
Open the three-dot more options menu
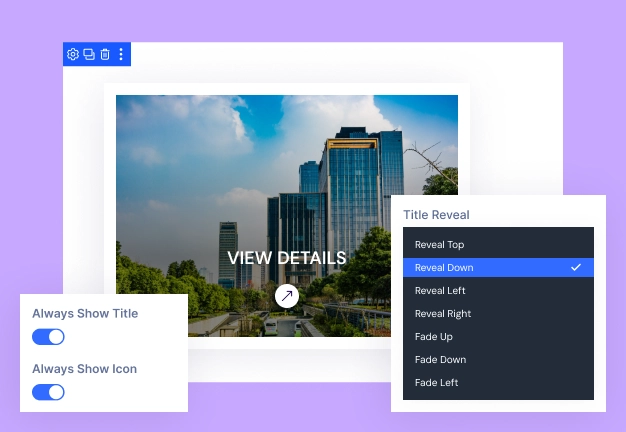click(x=121, y=55)
